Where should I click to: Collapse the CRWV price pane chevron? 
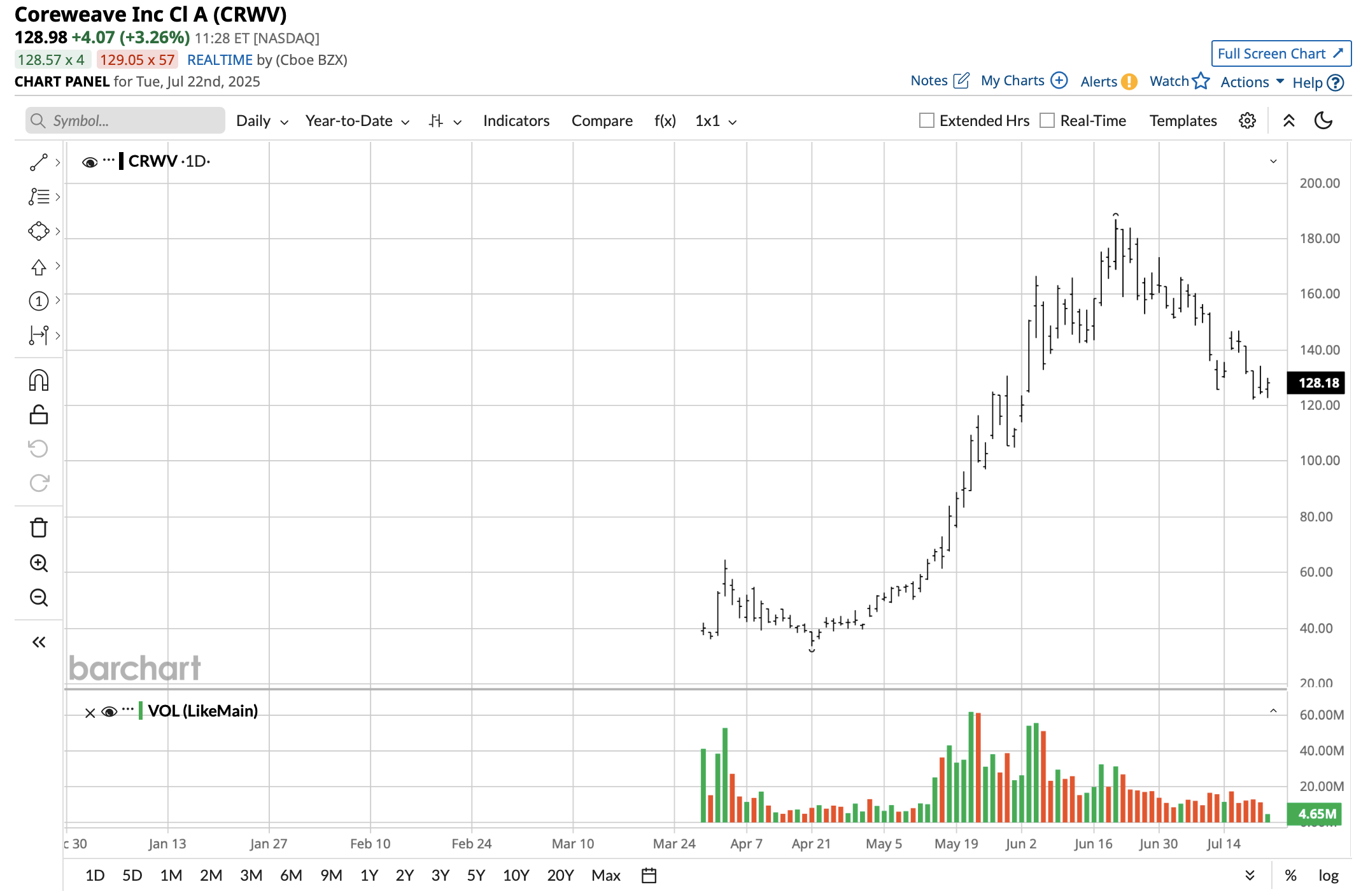click(x=1273, y=162)
